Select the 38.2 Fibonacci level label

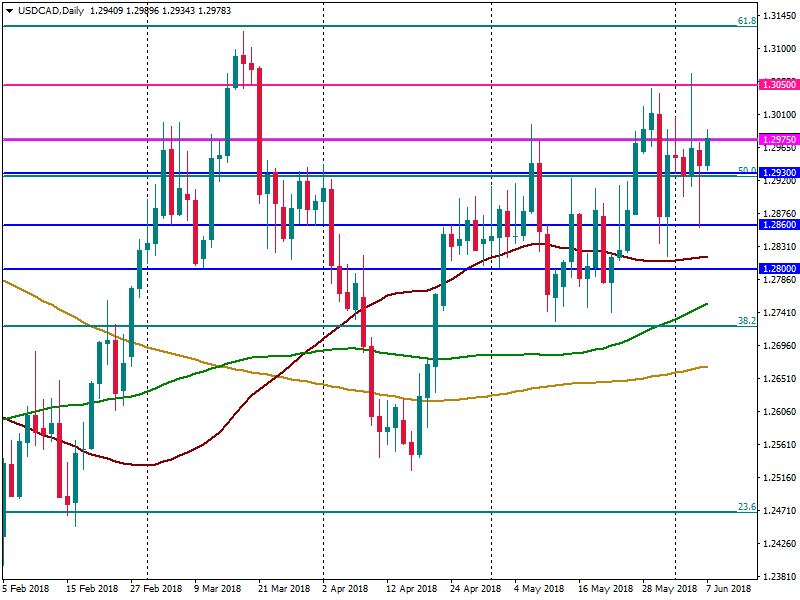tap(745, 321)
